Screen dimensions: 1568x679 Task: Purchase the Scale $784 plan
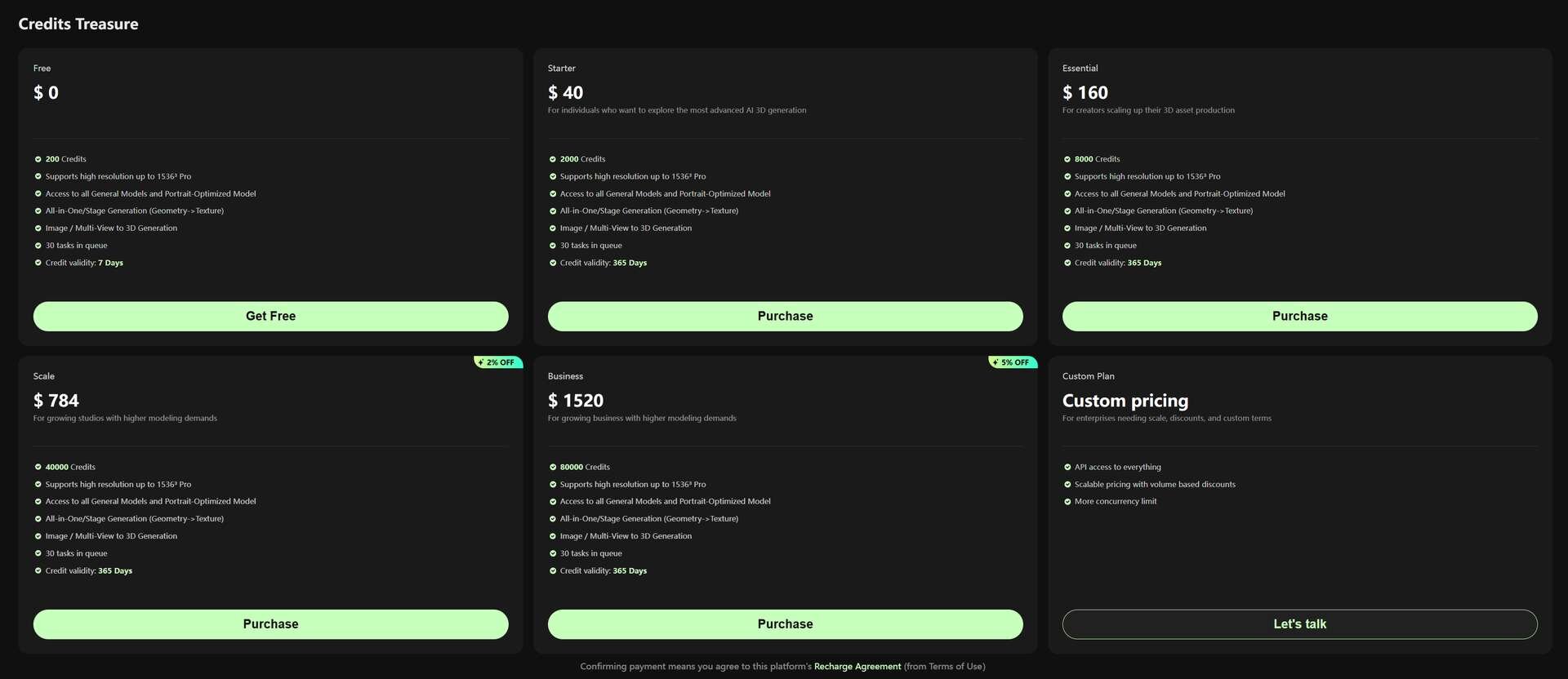click(270, 624)
